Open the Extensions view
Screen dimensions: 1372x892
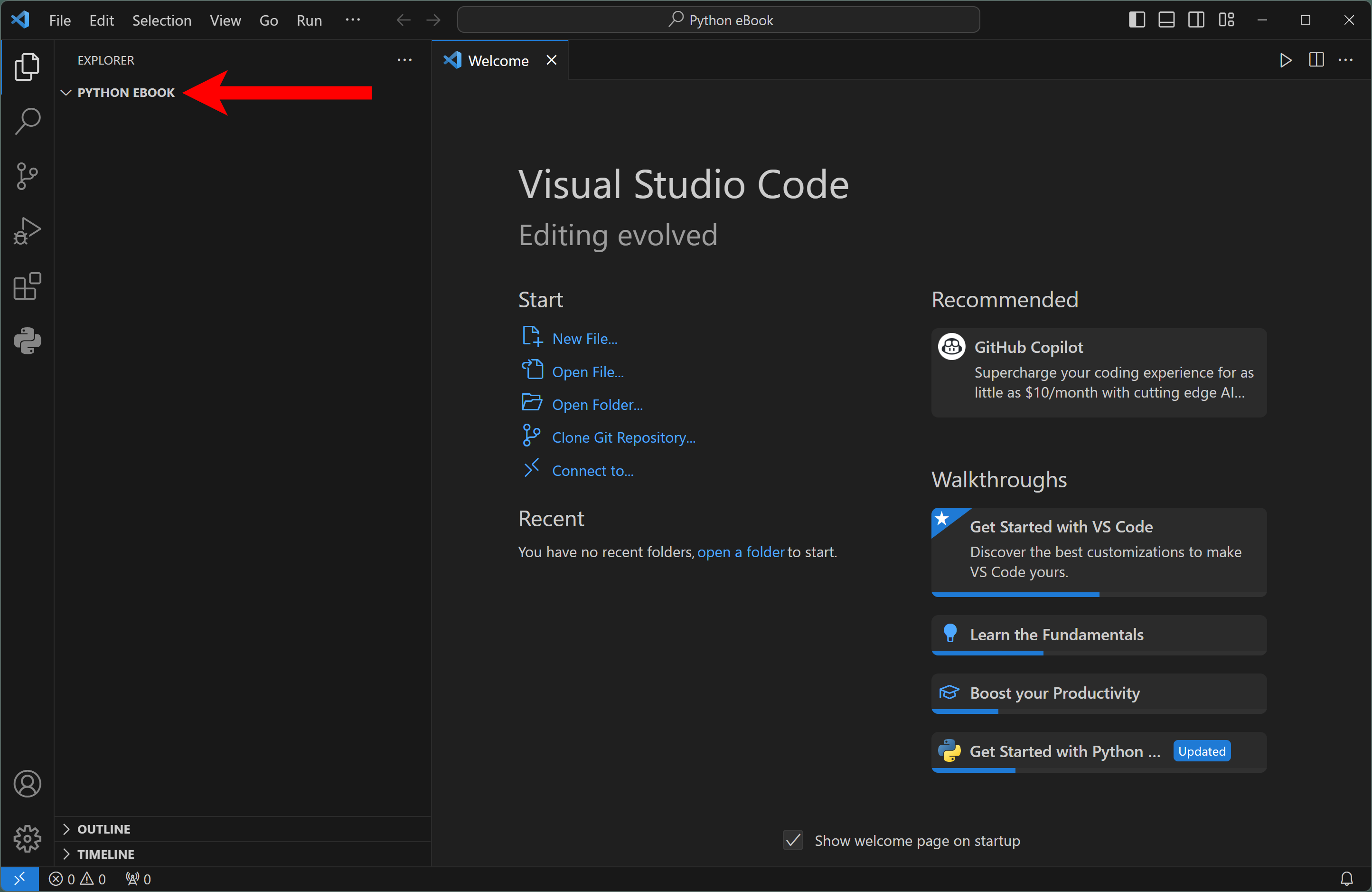pyautogui.click(x=27, y=286)
